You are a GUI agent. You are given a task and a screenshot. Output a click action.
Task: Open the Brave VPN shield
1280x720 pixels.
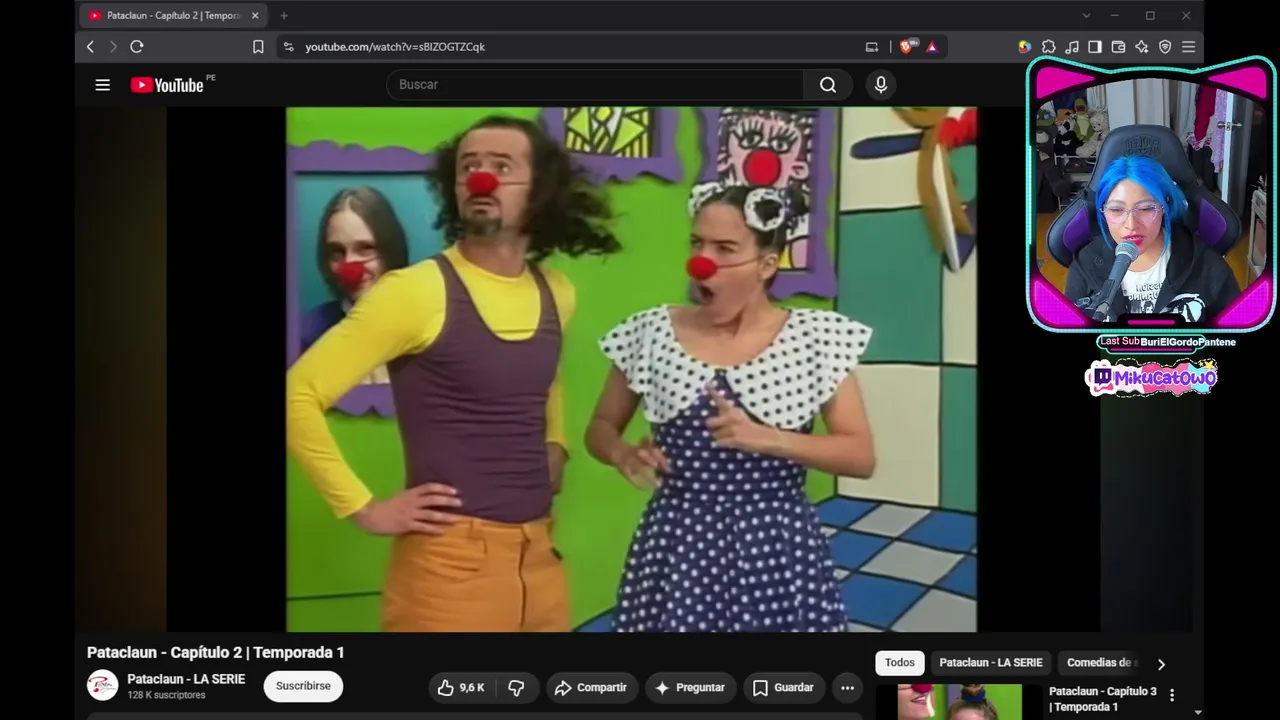[1165, 47]
